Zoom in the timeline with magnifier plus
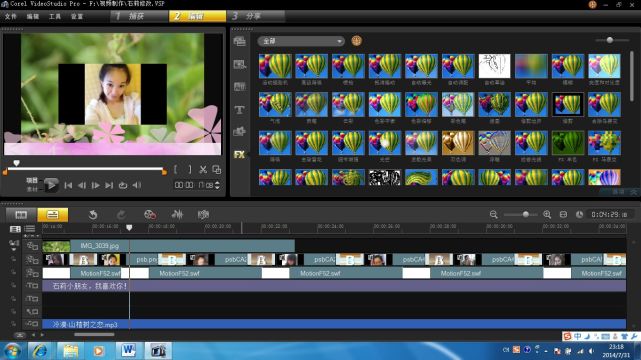This screenshot has width=641, height=360. tap(547, 215)
